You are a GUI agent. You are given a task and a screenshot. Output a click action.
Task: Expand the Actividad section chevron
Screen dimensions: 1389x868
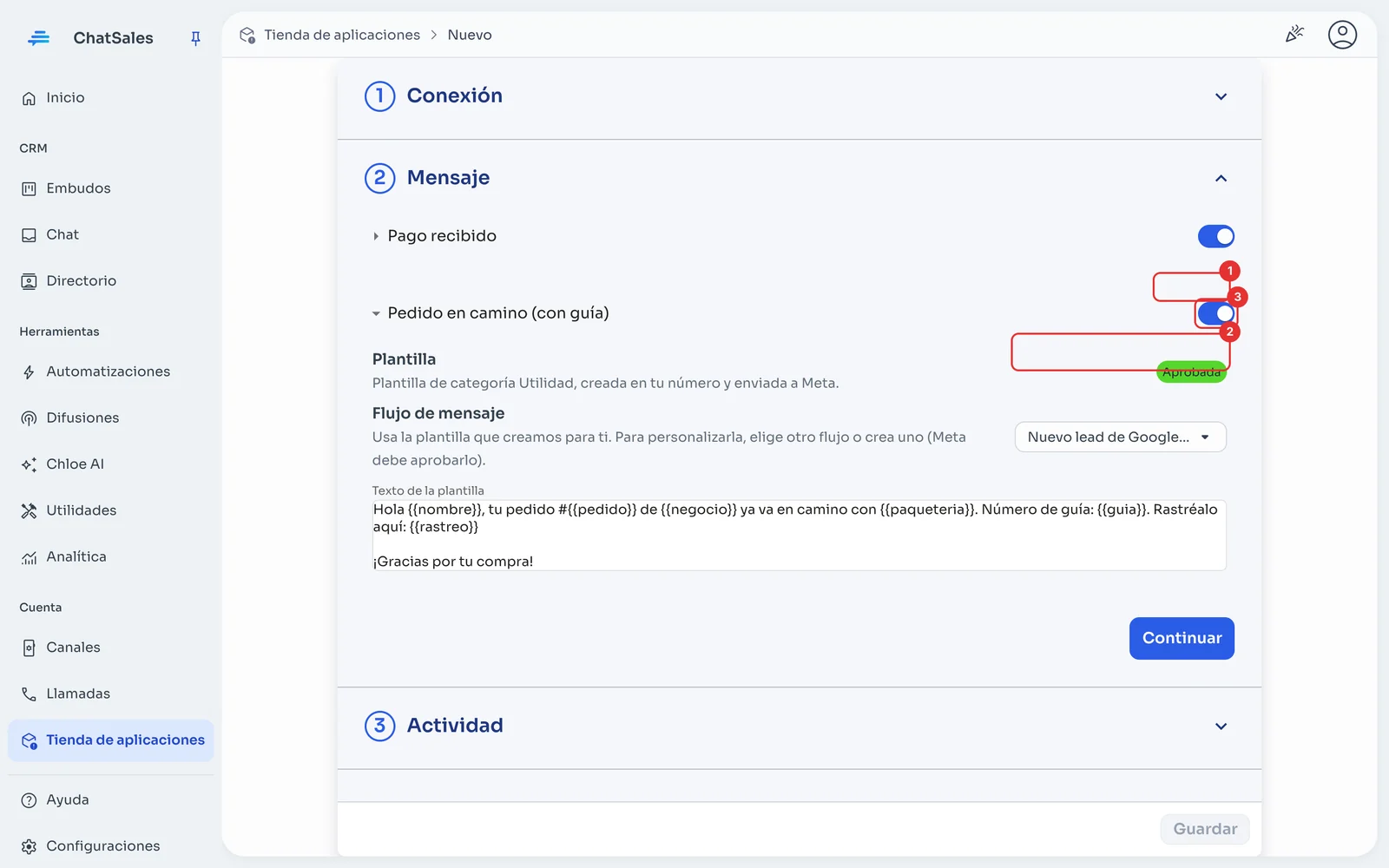coord(1221,727)
